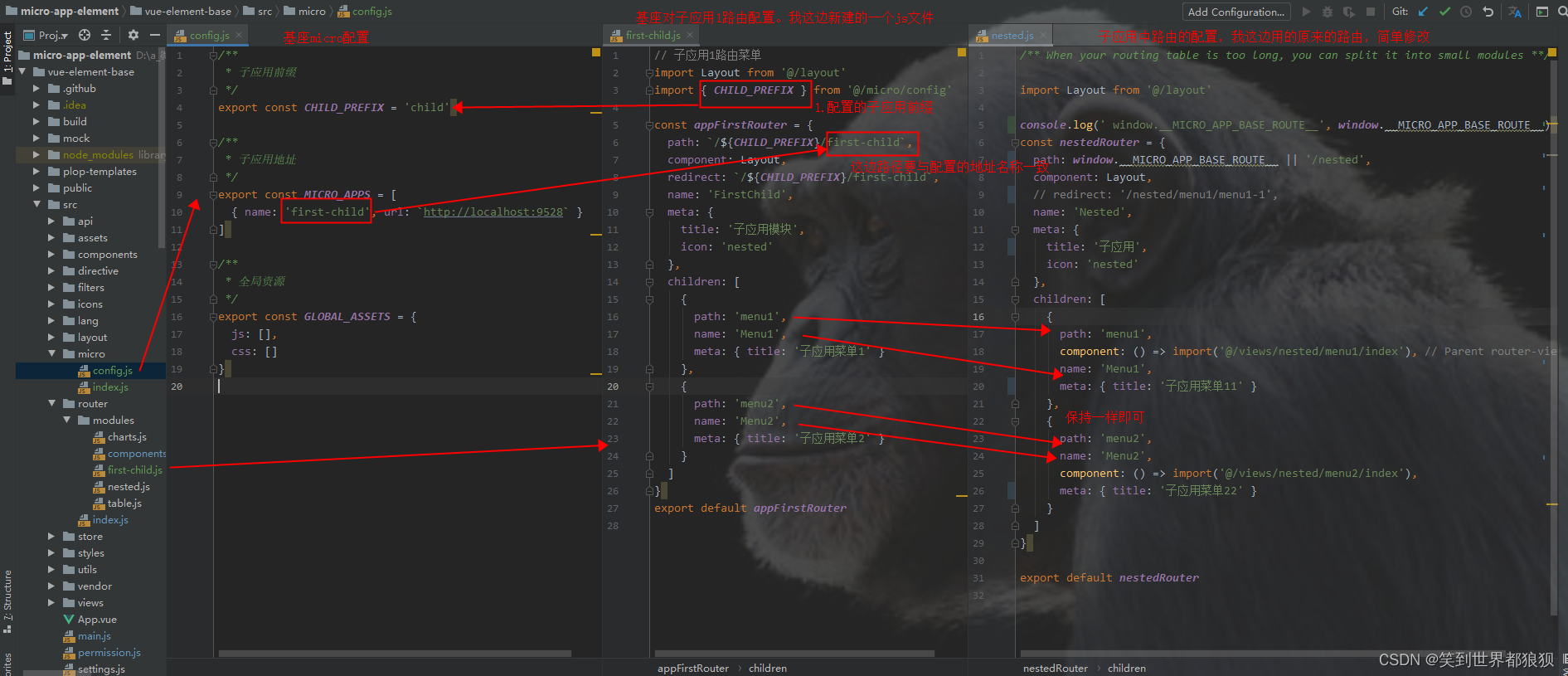Click the nestedRouter breadcrumb at editor bottom
Viewport: 1568px width, 676px height.
1055,668
